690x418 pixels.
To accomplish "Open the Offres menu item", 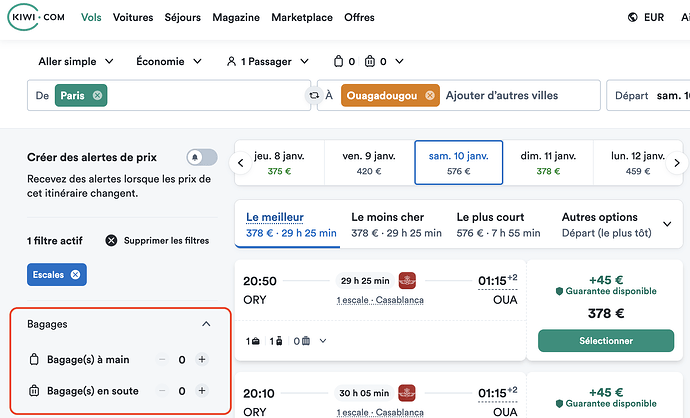I will coord(359,17).
